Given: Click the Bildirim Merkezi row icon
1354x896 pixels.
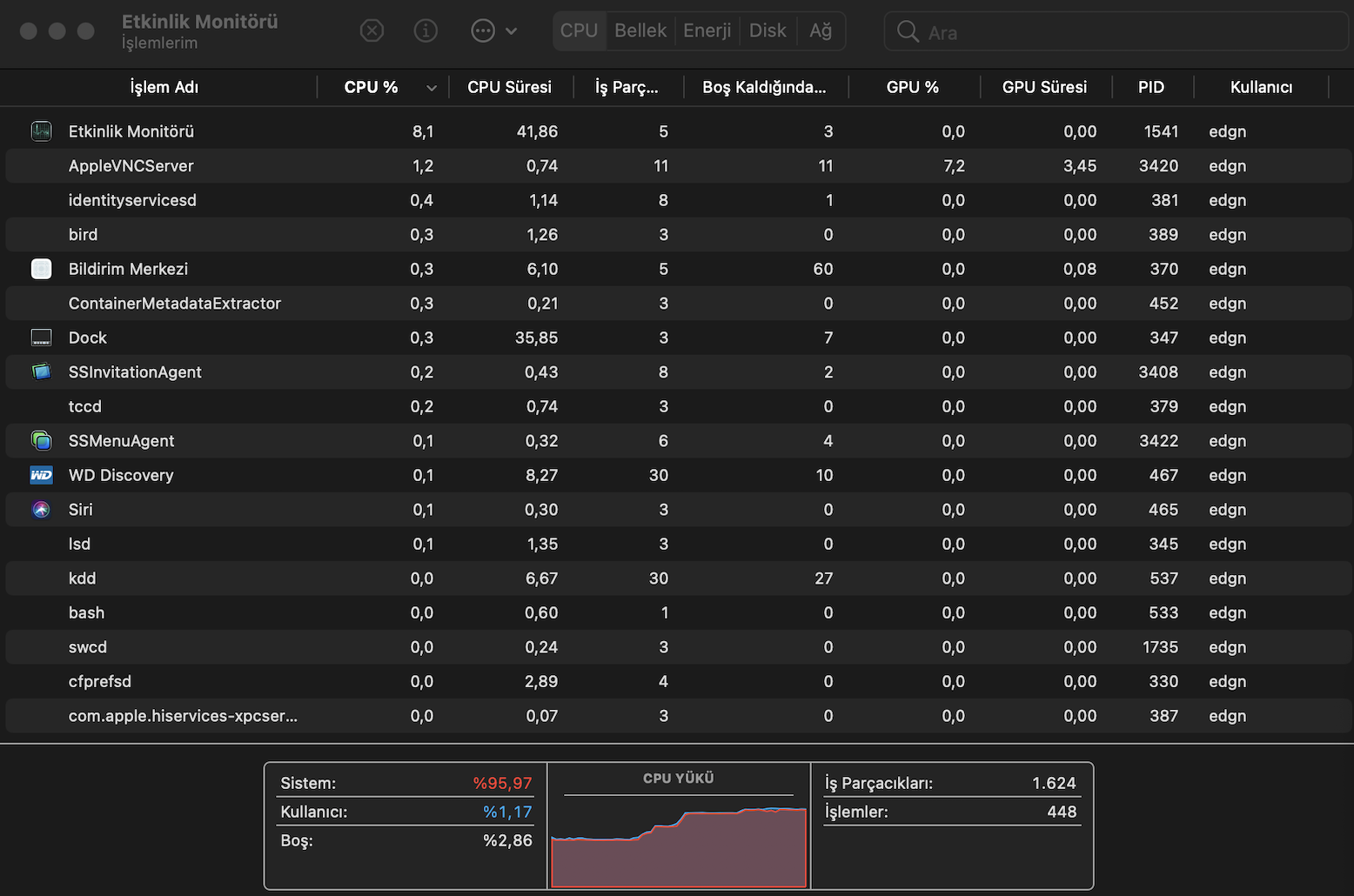Looking at the screenshot, I should 41,269.
